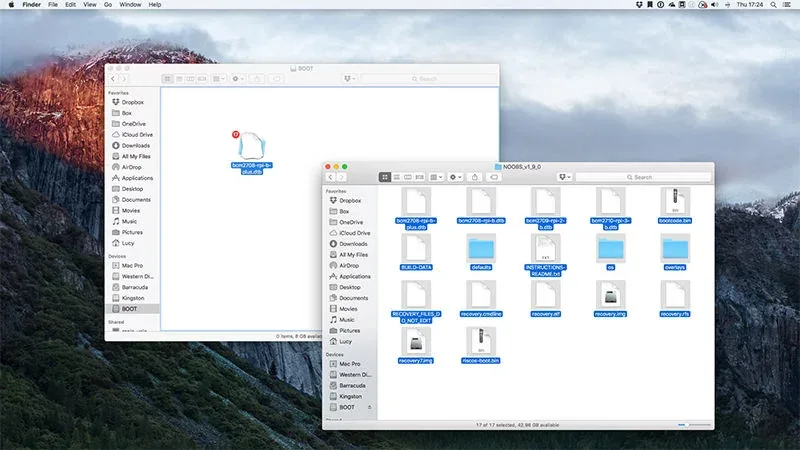Open arrange-by dropdown in BOOT window
The height and width of the screenshot is (450, 800).
tap(219, 79)
